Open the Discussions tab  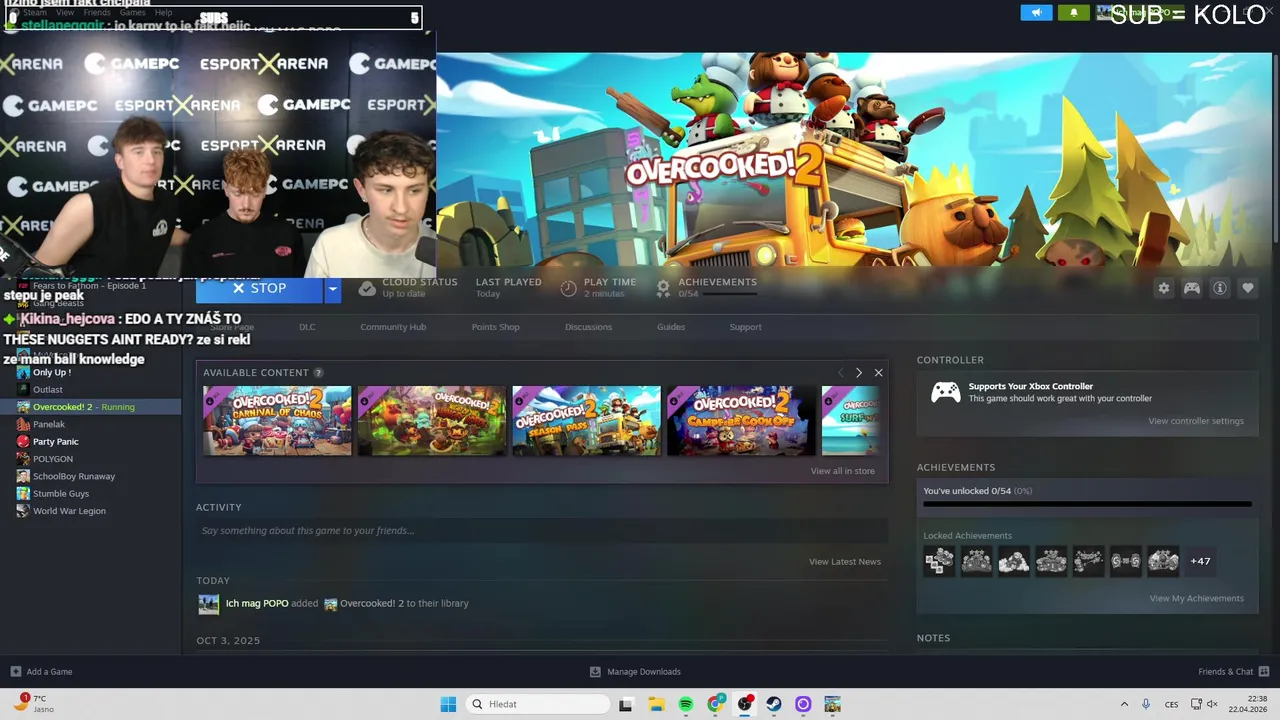tap(588, 327)
